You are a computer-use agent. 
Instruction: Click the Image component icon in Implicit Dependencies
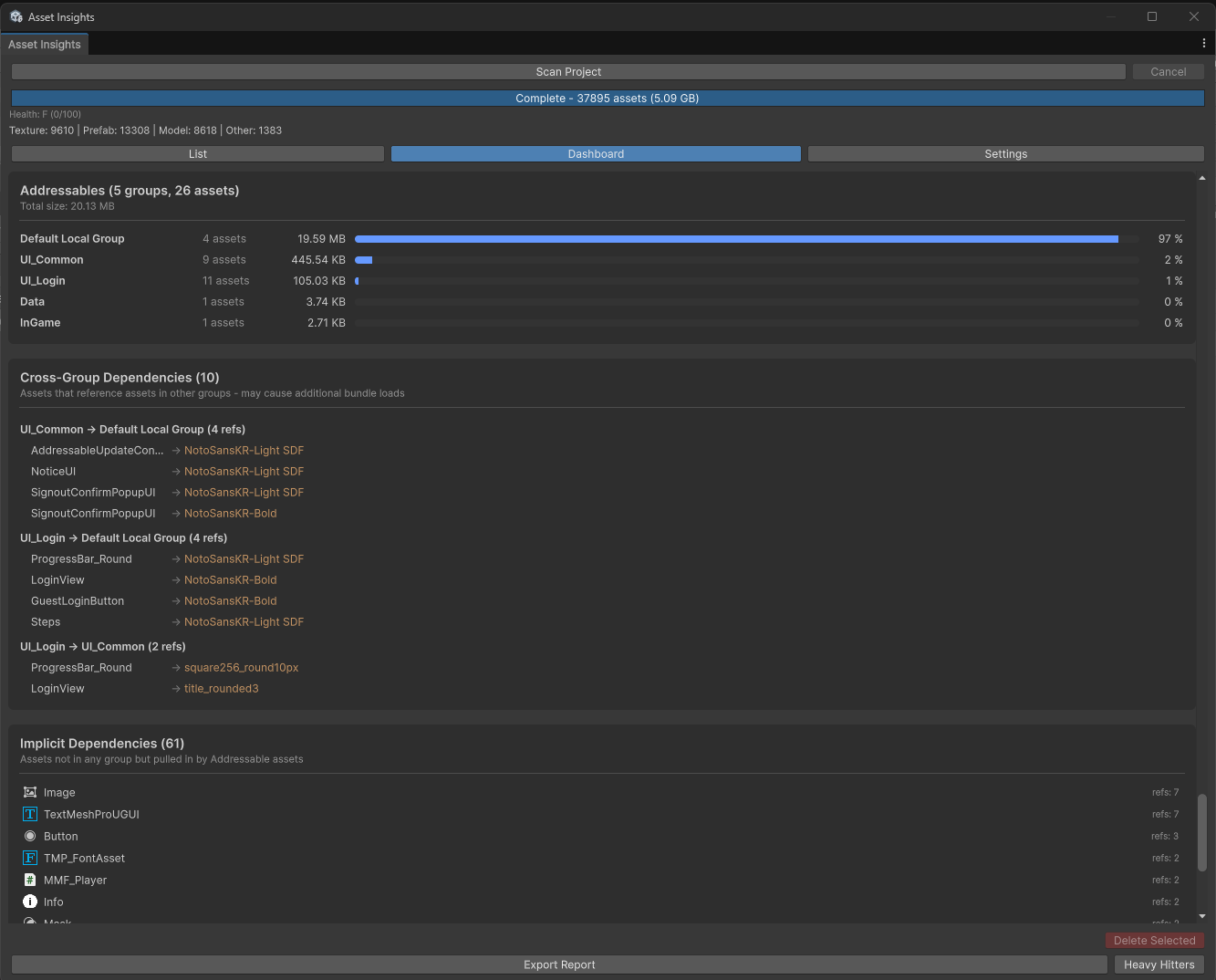[30, 792]
